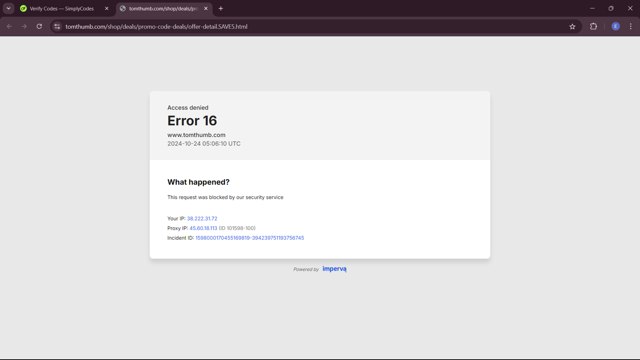Viewport: 640px width, 360px height.
Task: Restore down the browser window
Action: pyautogui.click(x=611, y=8)
